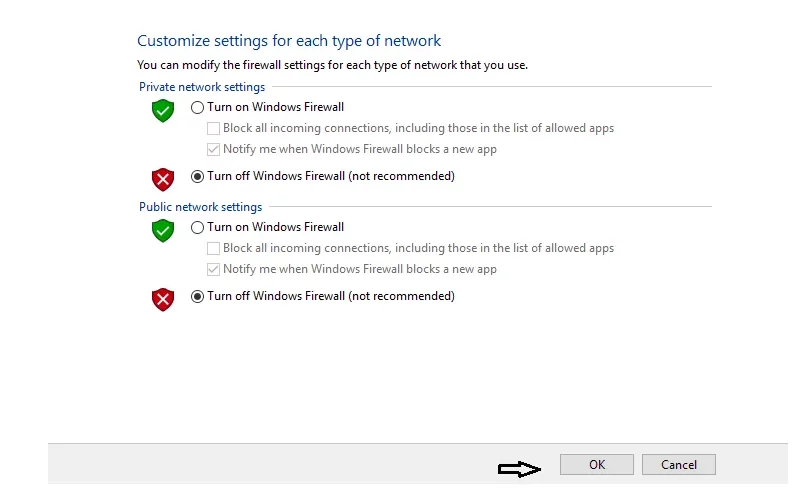Click green shield icon under Private network settings
The height and width of the screenshot is (500, 800).
tap(163, 110)
